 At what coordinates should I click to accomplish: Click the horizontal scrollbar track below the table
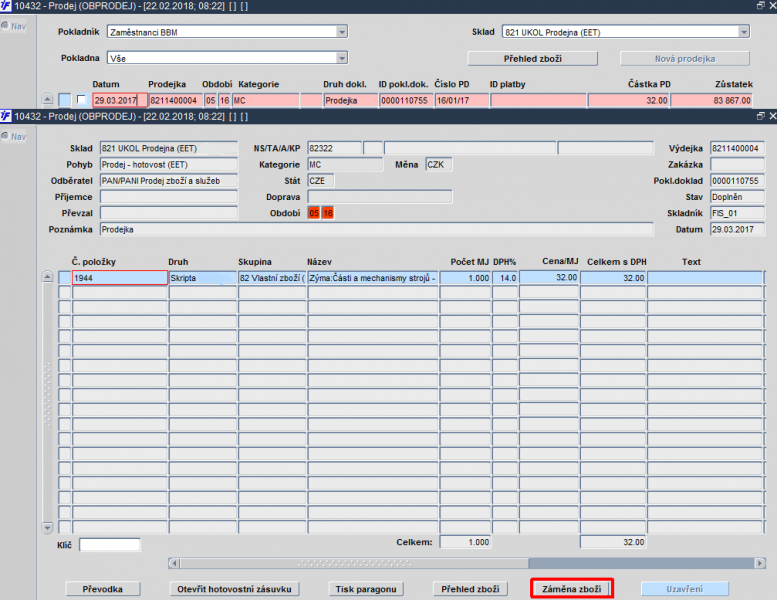350,563
